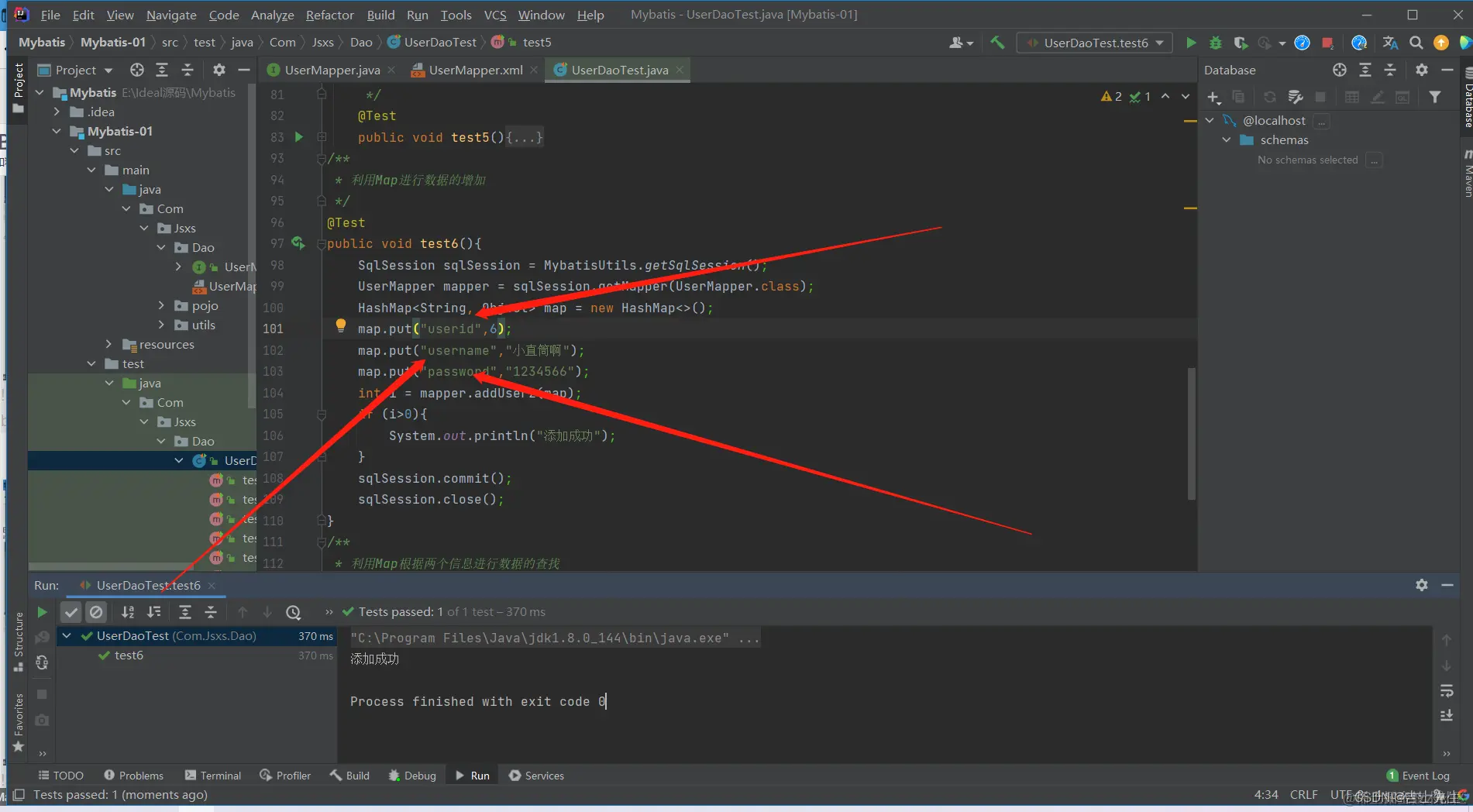Open the Profiler tool window
The width and height of the screenshot is (1473, 812).
point(285,776)
